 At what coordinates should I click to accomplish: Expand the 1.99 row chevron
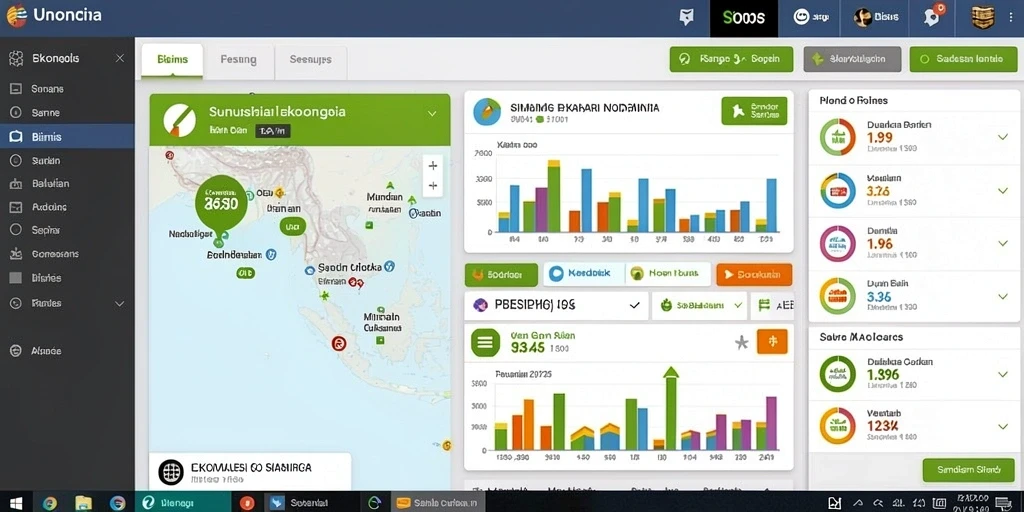tap(1003, 137)
